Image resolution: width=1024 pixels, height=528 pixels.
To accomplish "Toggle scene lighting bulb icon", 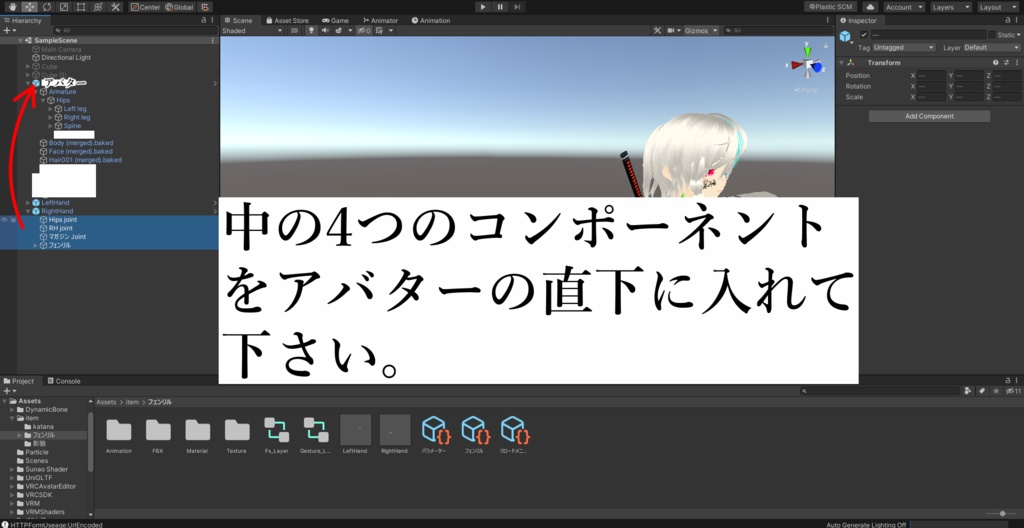I will tap(311, 31).
